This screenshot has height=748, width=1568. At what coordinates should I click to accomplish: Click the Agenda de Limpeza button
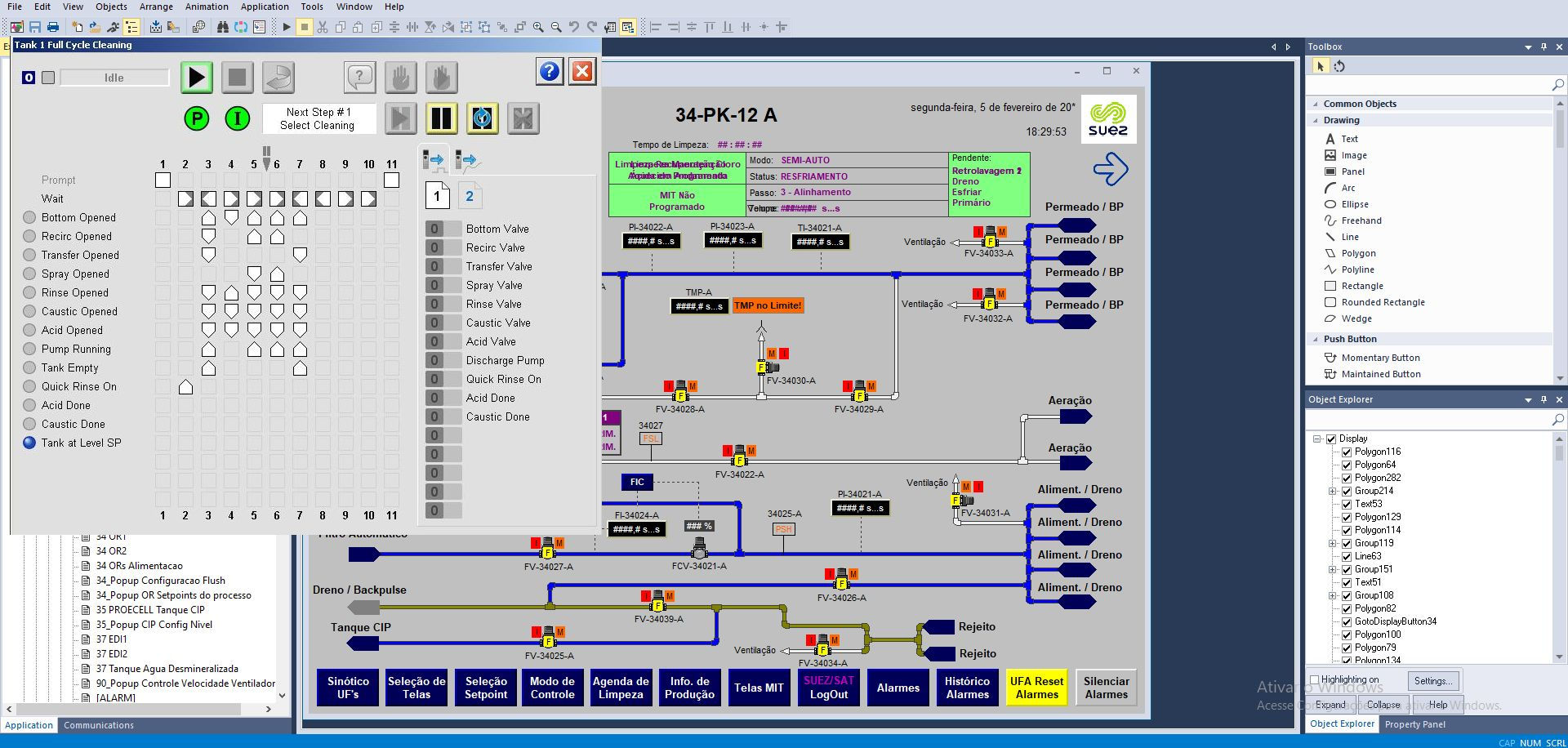tap(621, 688)
